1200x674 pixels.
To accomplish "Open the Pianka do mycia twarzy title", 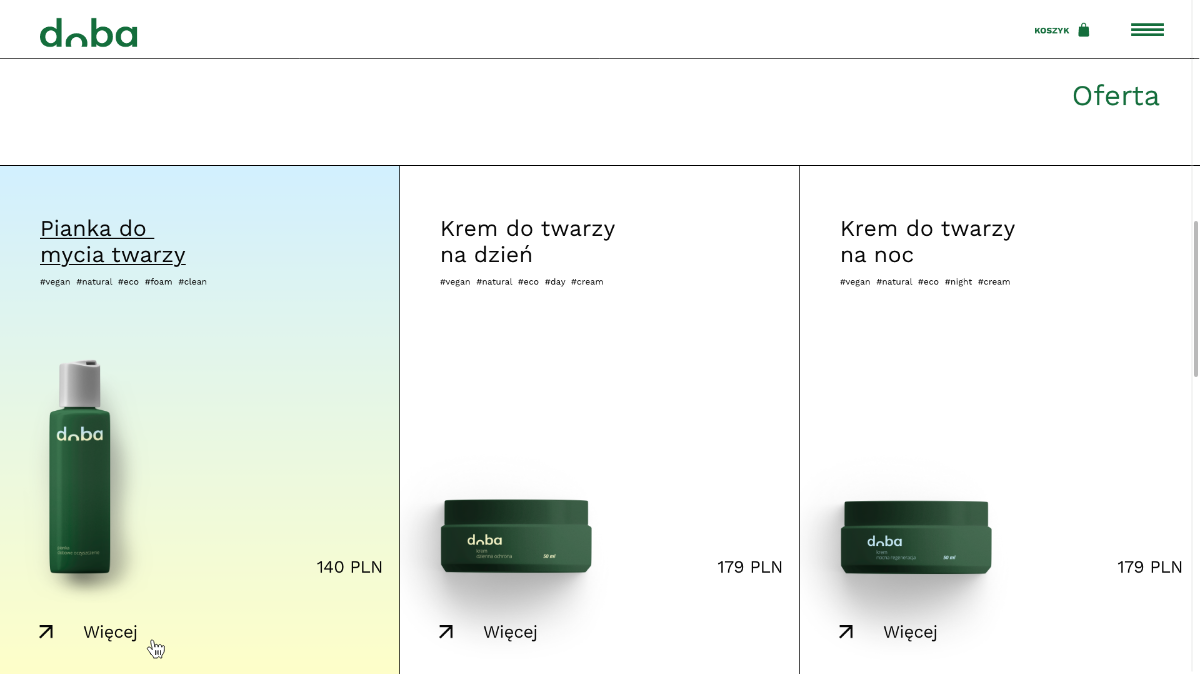I will coord(112,242).
